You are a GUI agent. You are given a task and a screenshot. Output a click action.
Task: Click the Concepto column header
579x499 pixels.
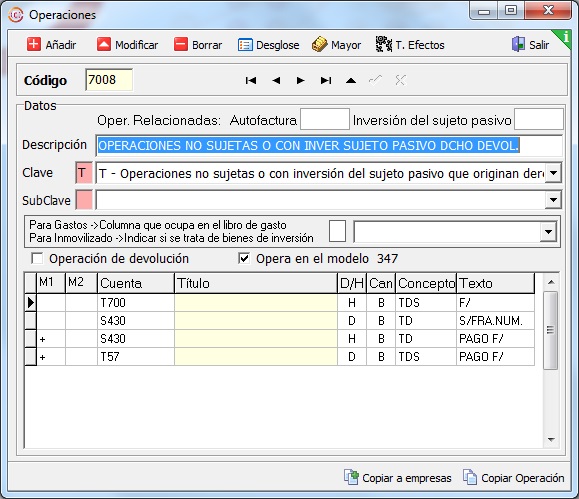pos(426,283)
